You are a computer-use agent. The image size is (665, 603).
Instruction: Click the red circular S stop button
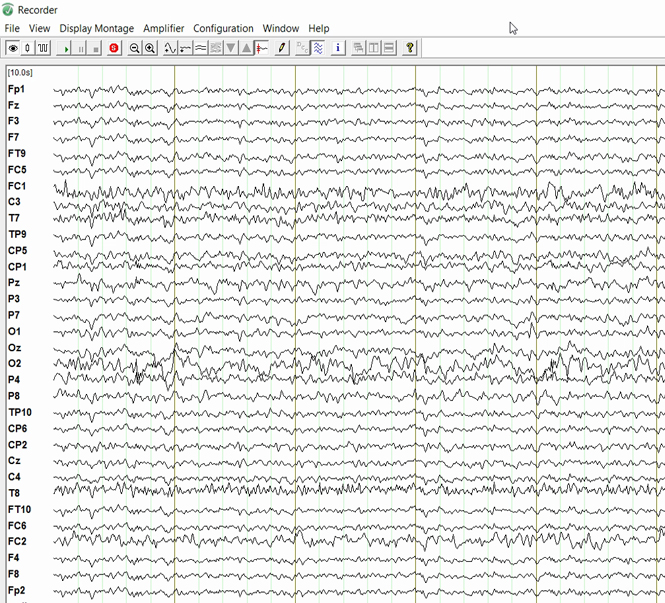coord(114,48)
